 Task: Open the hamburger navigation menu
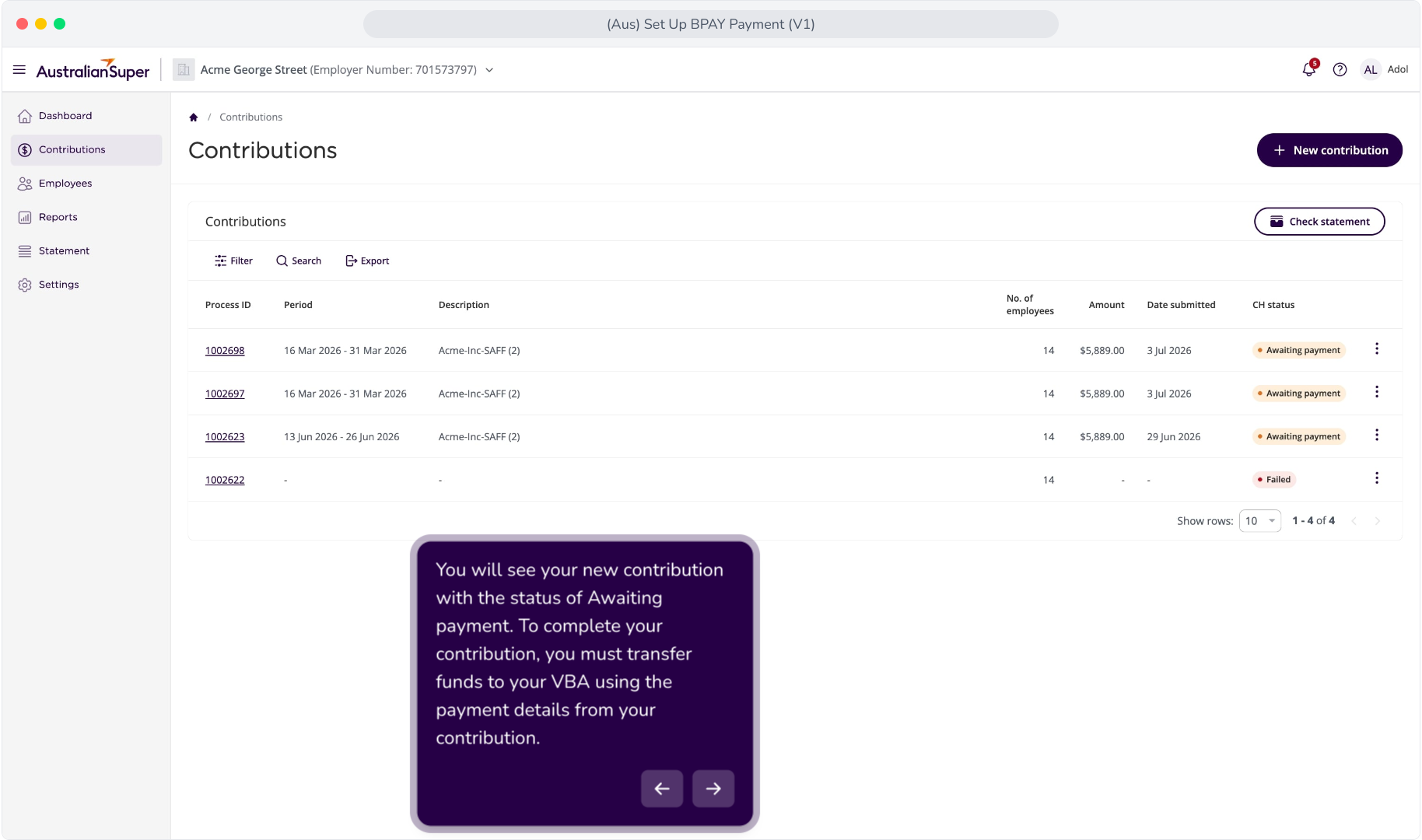[19, 70]
